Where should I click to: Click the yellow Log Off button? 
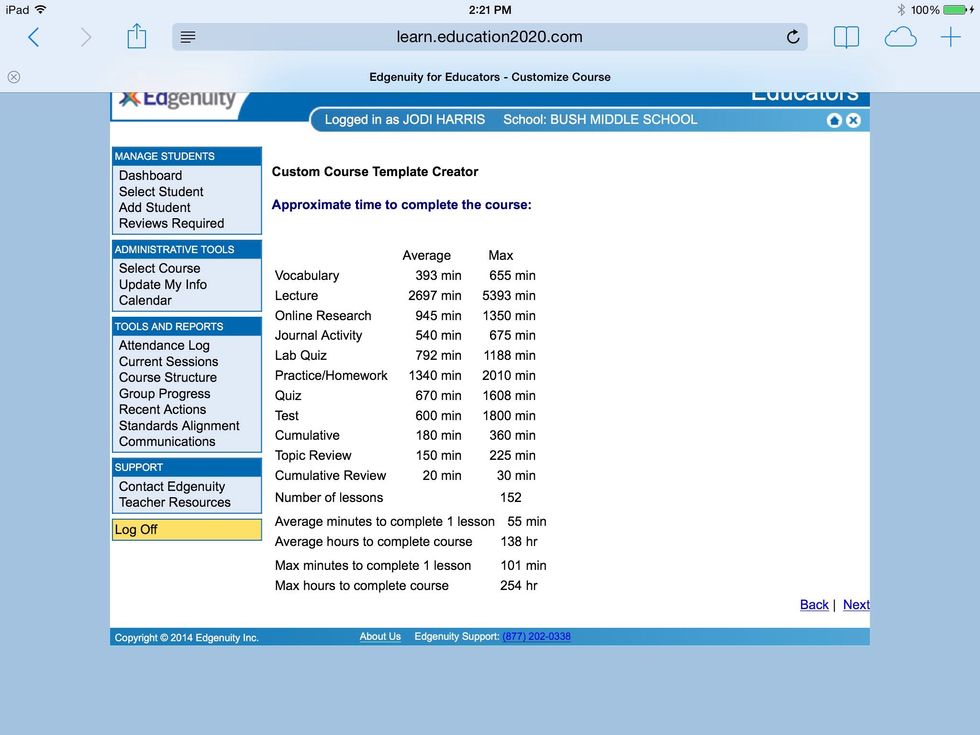187,530
